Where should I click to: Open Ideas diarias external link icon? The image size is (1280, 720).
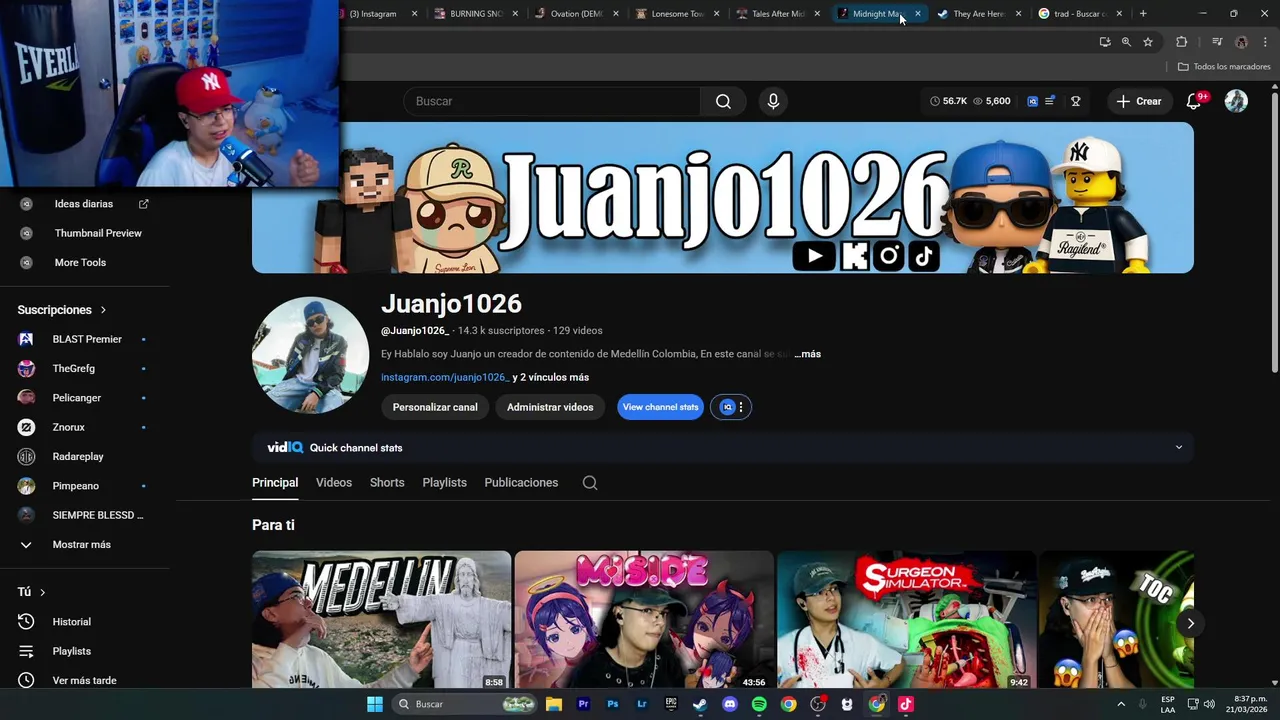click(x=143, y=204)
